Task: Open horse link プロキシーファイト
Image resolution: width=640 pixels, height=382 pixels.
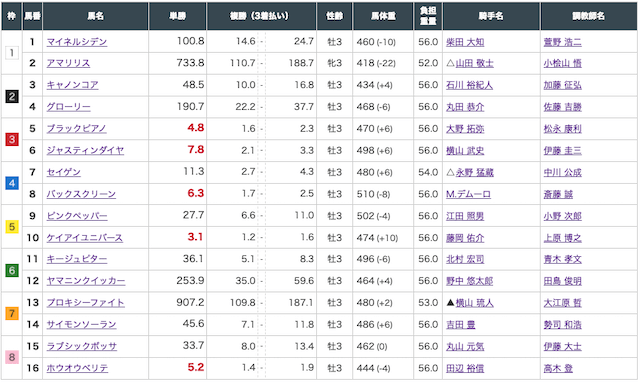Action: point(85,303)
